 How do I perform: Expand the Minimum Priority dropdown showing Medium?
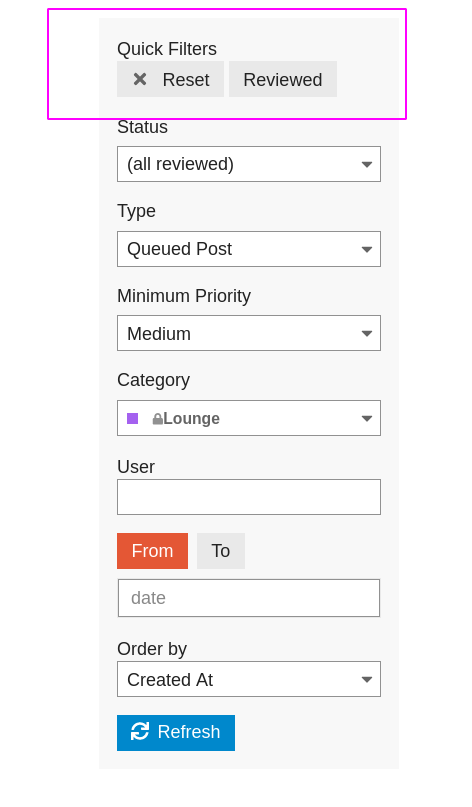pyautogui.click(x=249, y=333)
